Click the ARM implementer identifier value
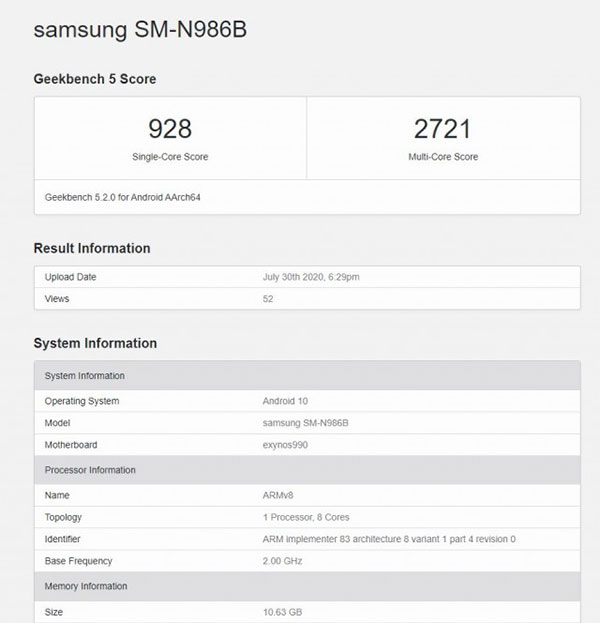The width and height of the screenshot is (600, 623). click(388, 539)
